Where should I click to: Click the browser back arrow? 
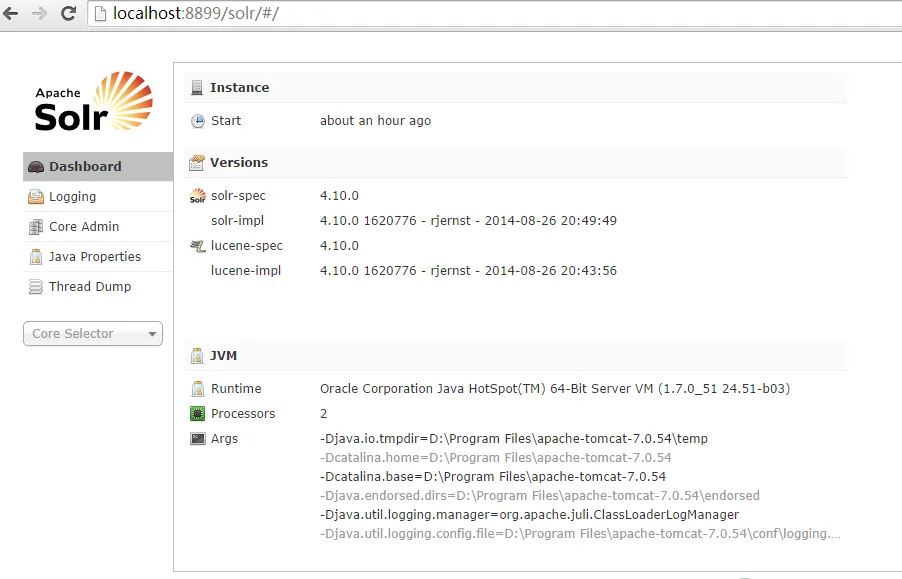pyautogui.click(x=10, y=13)
